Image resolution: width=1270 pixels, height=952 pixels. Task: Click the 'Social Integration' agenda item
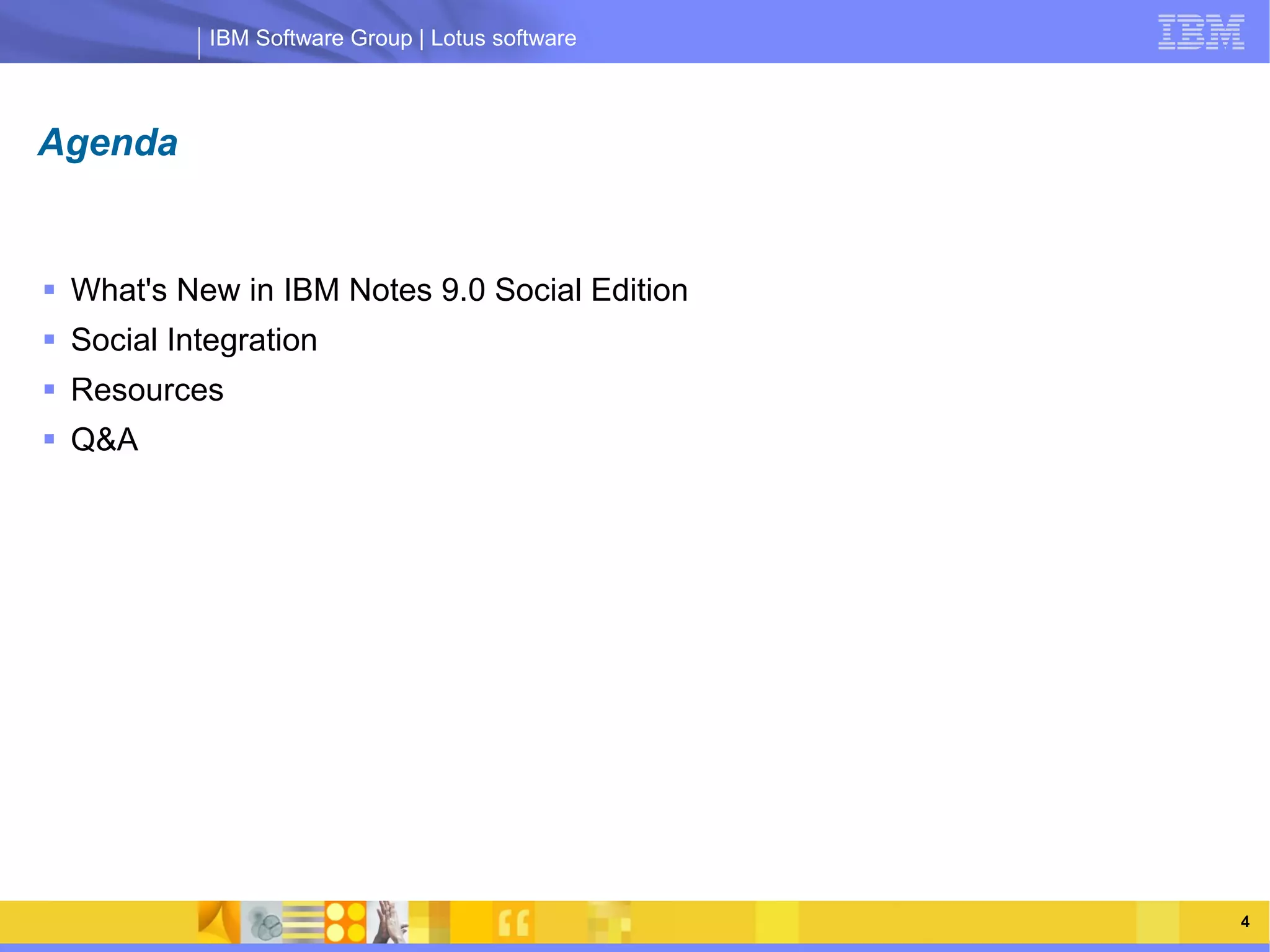pos(194,340)
